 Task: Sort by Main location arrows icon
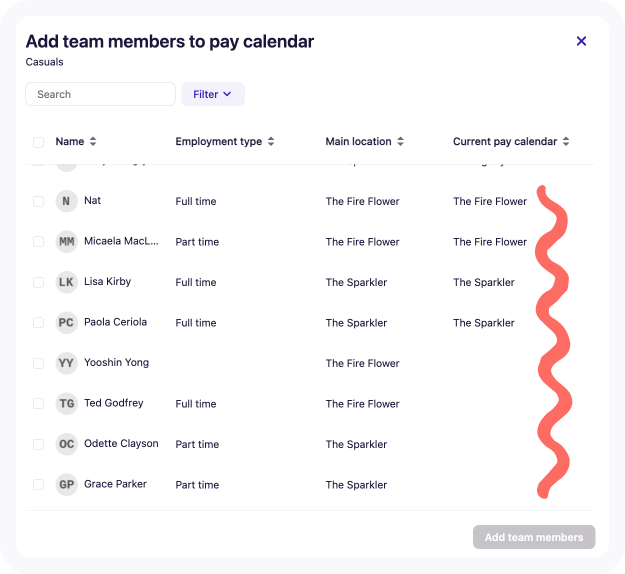tap(401, 142)
